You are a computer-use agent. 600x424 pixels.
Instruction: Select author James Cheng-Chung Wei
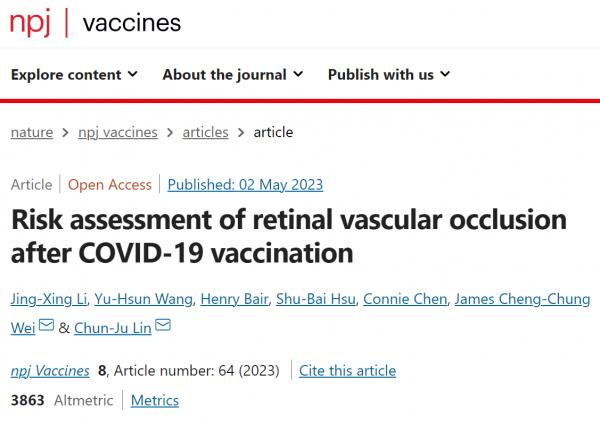tap(521, 300)
